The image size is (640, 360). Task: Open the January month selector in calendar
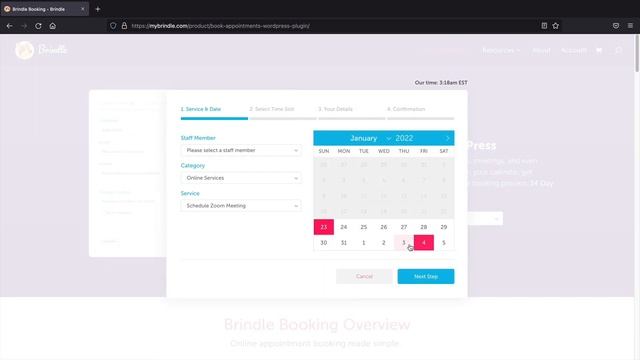click(x=370, y=138)
